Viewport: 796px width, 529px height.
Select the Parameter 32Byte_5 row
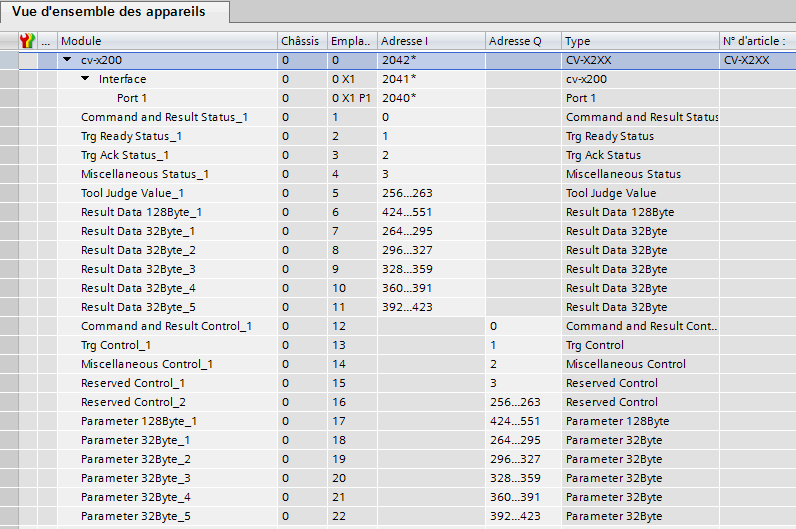coord(135,516)
